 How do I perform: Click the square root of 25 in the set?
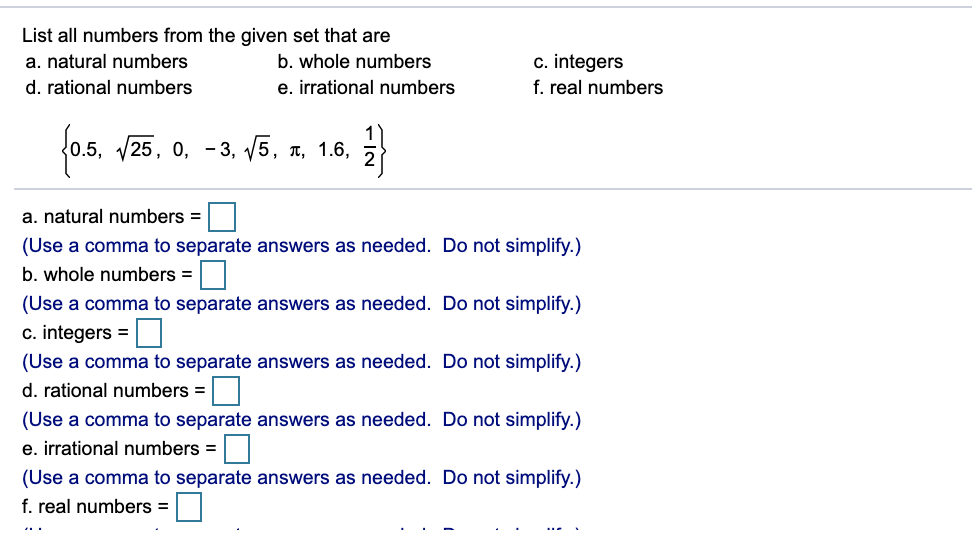click(x=130, y=150)
